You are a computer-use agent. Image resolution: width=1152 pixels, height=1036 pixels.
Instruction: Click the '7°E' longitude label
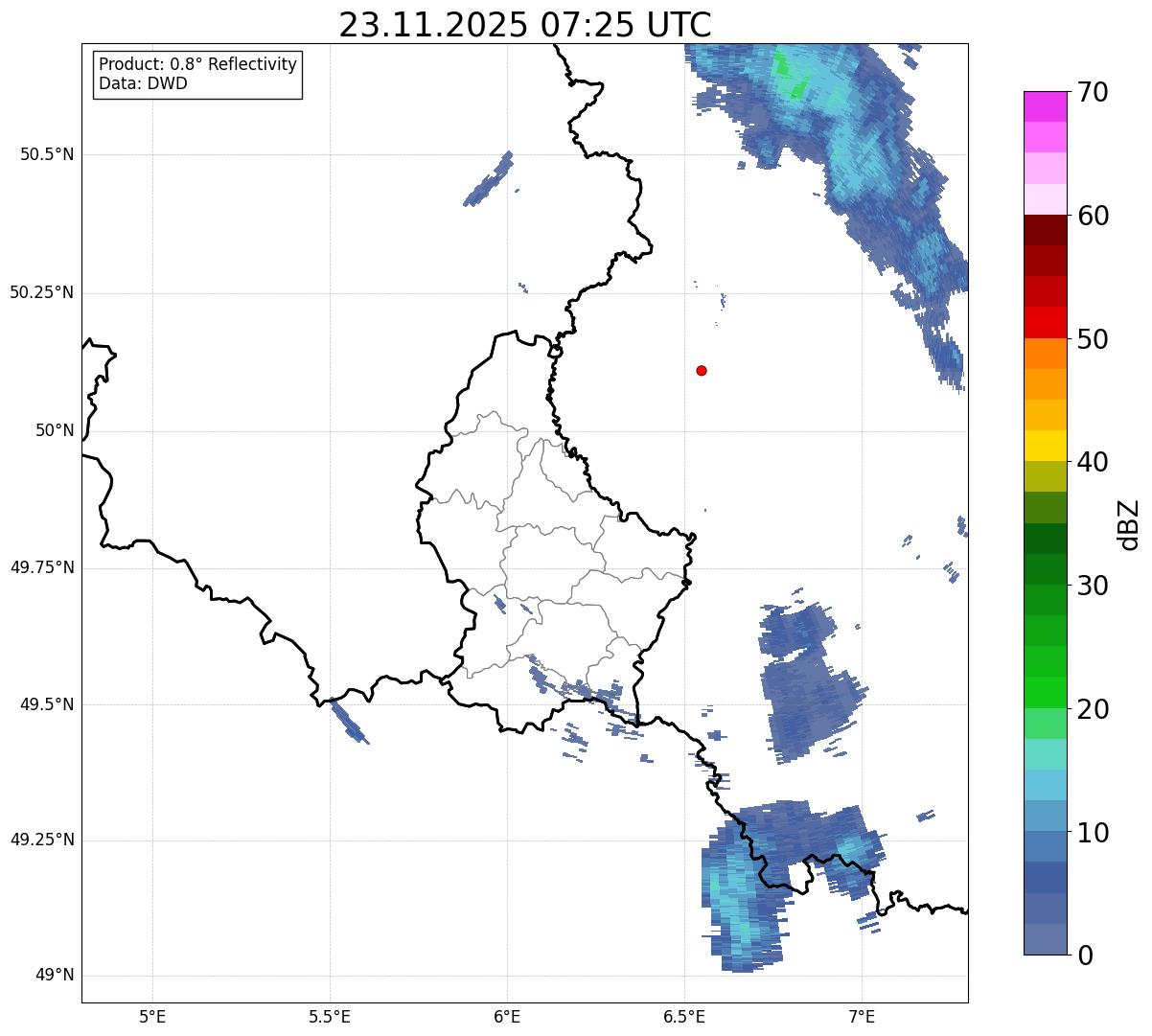(x=862, y=1016)
